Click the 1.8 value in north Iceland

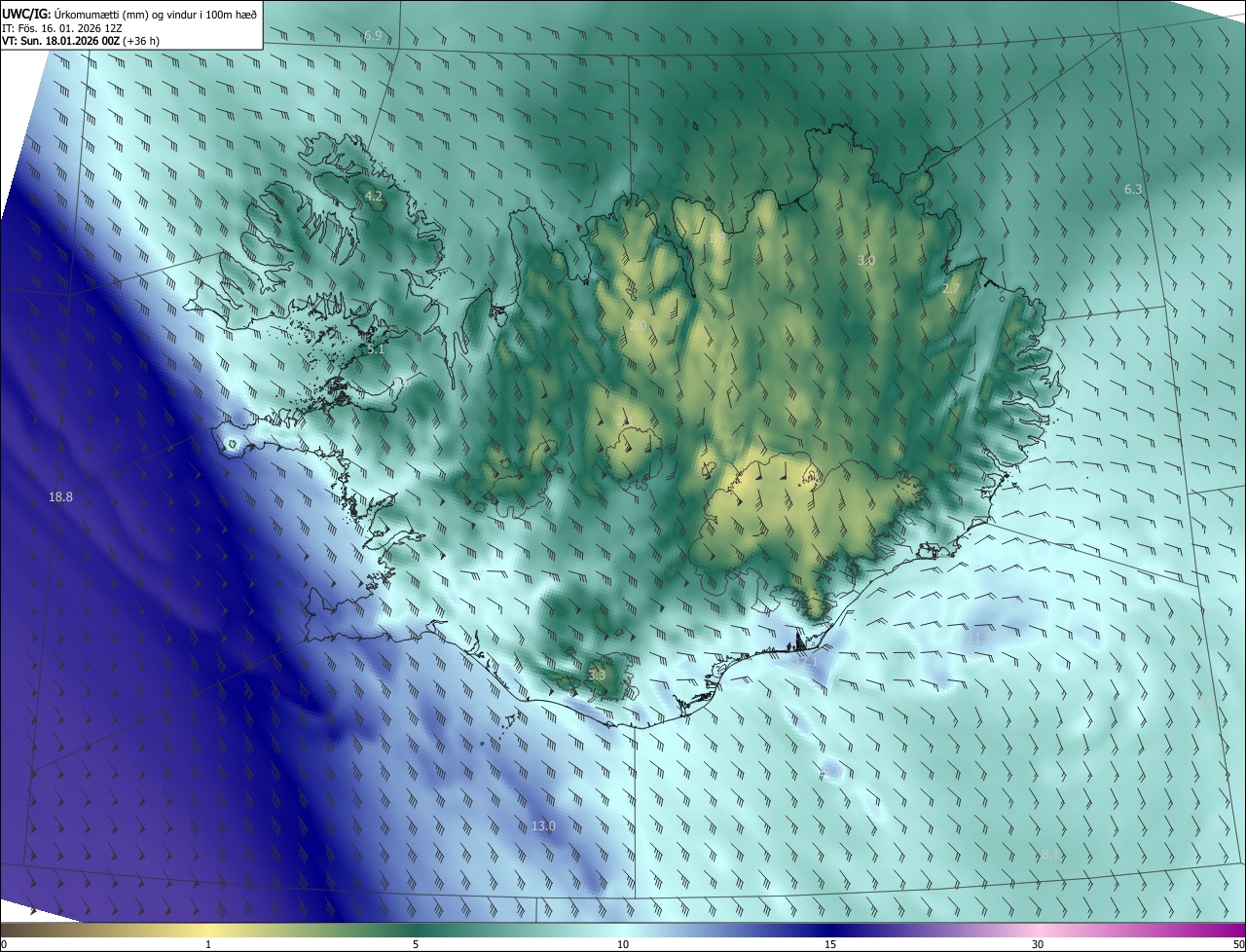716,238
